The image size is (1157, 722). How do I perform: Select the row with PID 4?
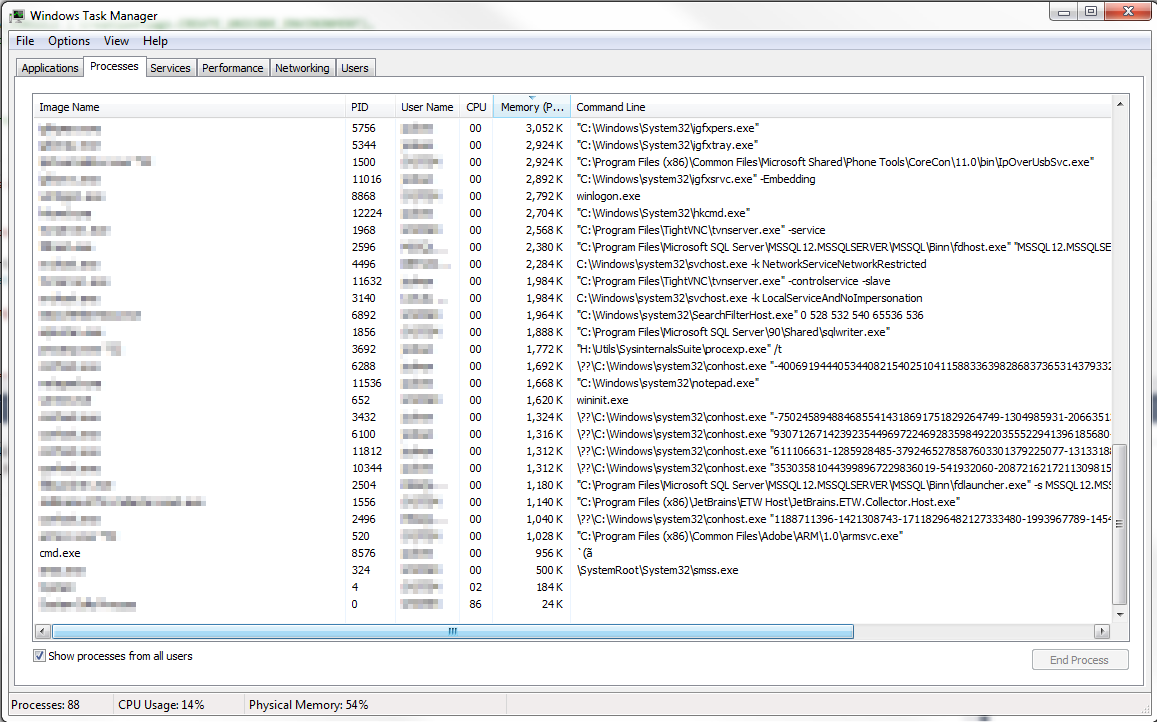(573, 587)
